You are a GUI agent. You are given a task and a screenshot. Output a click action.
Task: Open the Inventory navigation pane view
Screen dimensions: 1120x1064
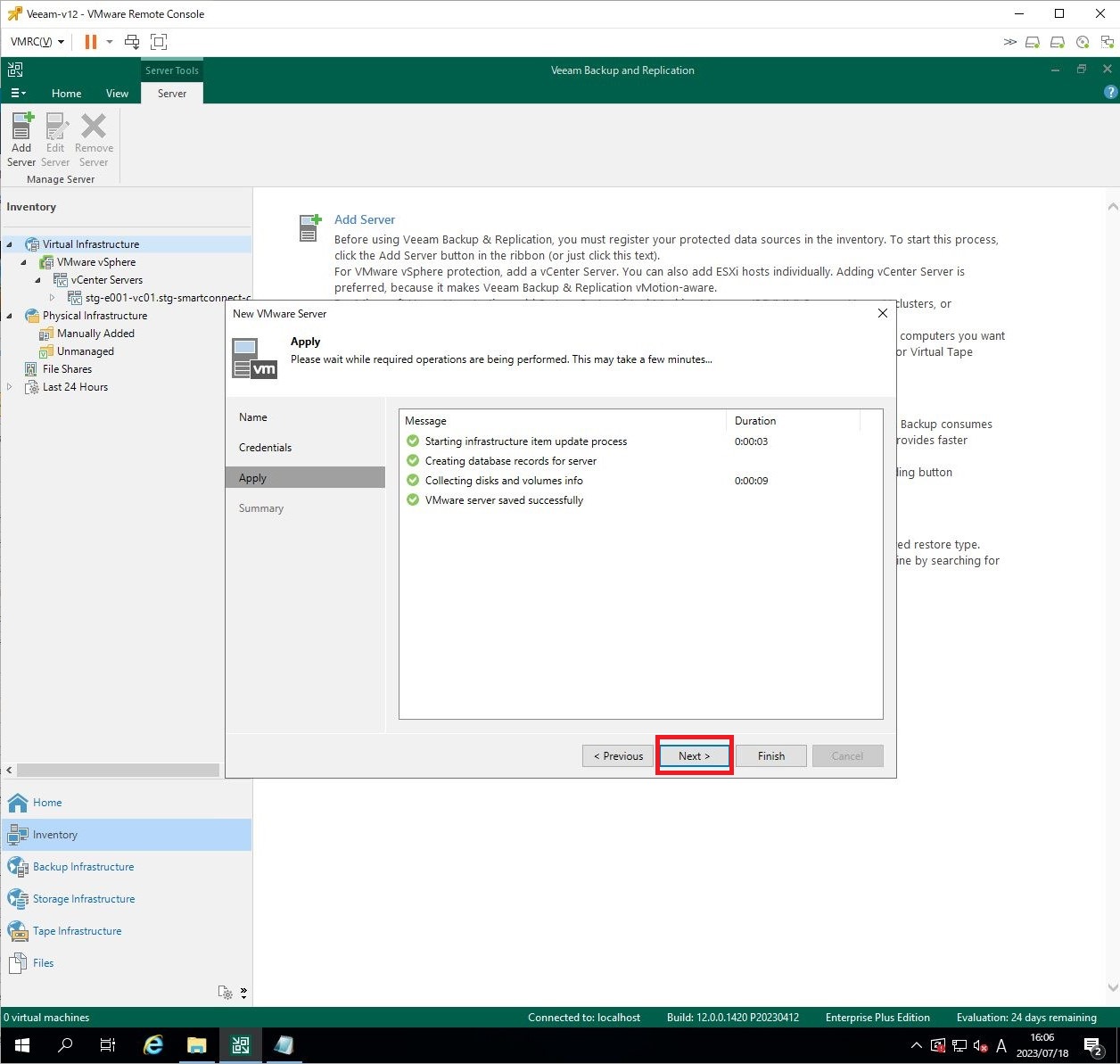(x=127, y=835)
